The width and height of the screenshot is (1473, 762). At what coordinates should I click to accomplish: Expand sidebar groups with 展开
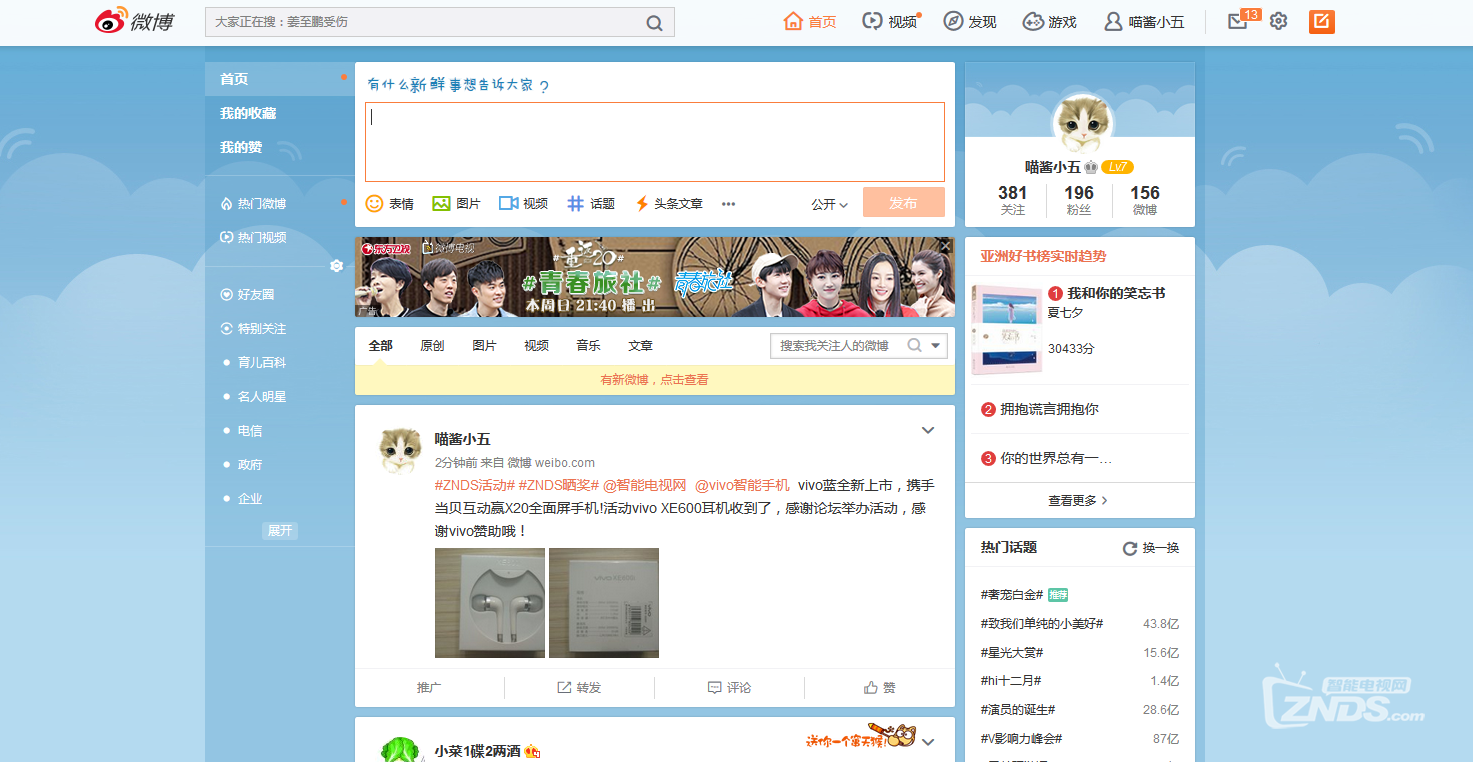coord(280,531)
